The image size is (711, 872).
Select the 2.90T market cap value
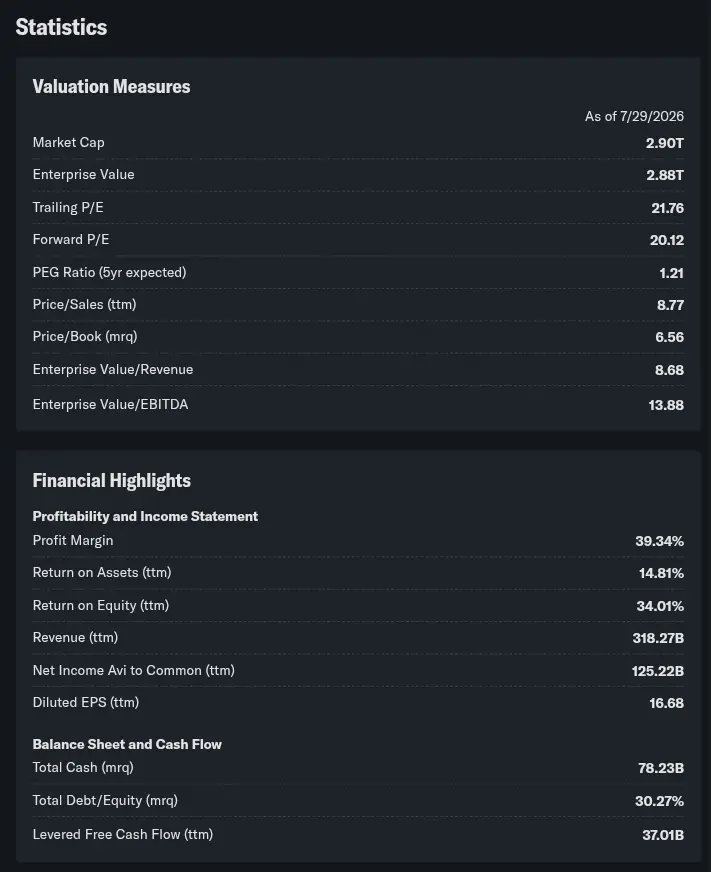point(664,143)
